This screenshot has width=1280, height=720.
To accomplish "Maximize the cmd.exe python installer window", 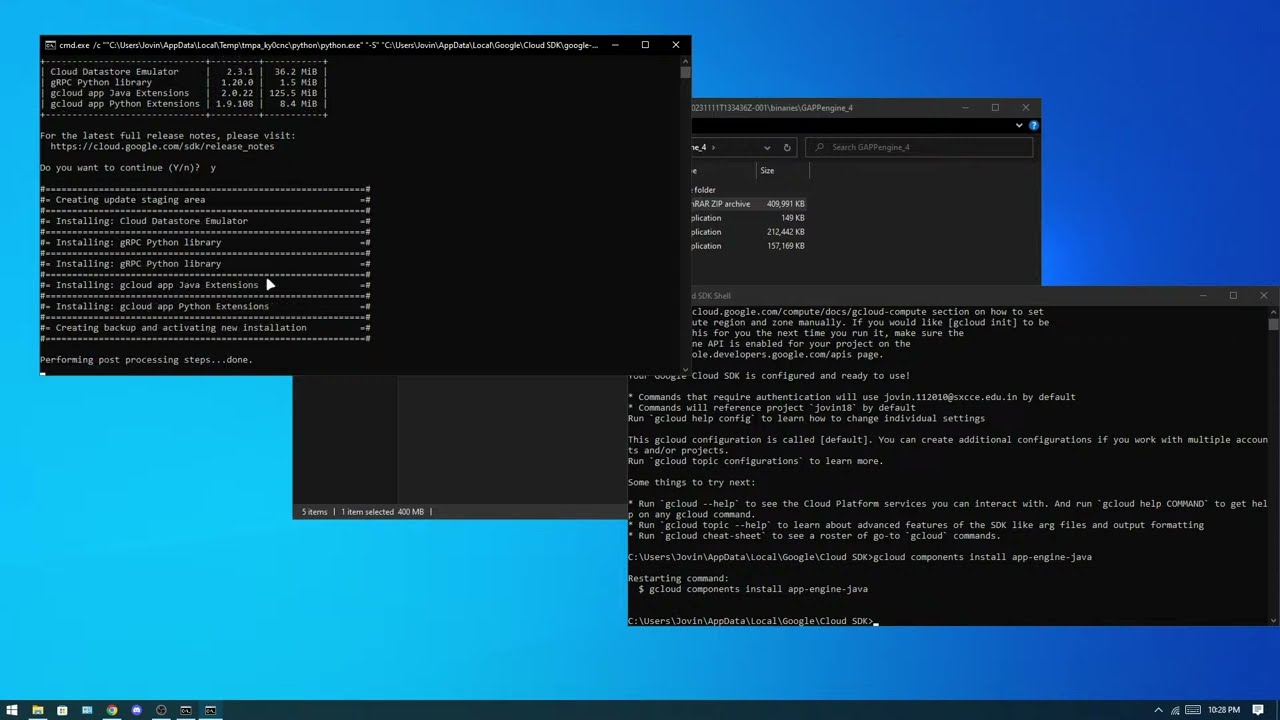I will click(x=645, y=45).
